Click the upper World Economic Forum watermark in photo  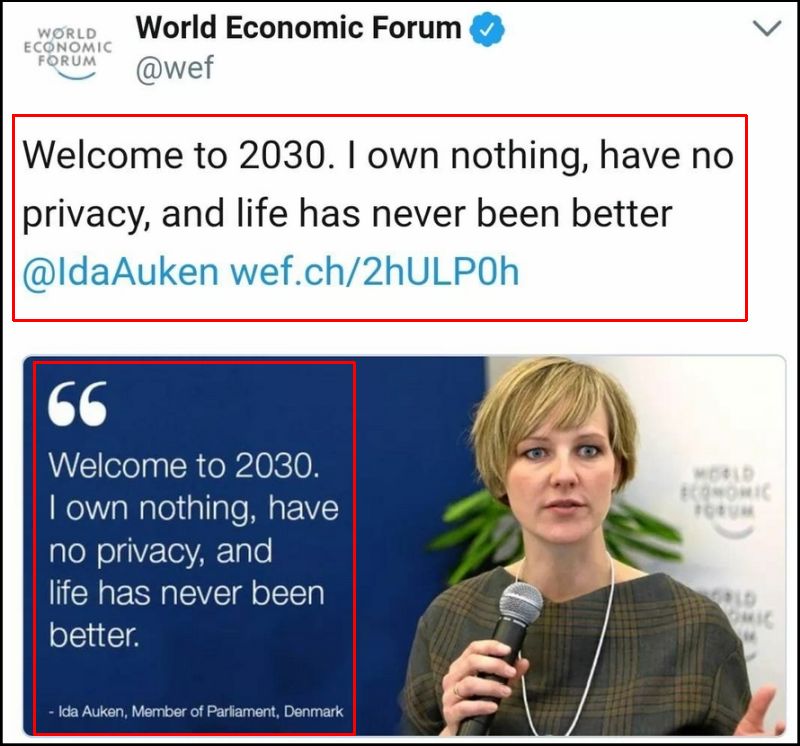(x=725, y=490)
